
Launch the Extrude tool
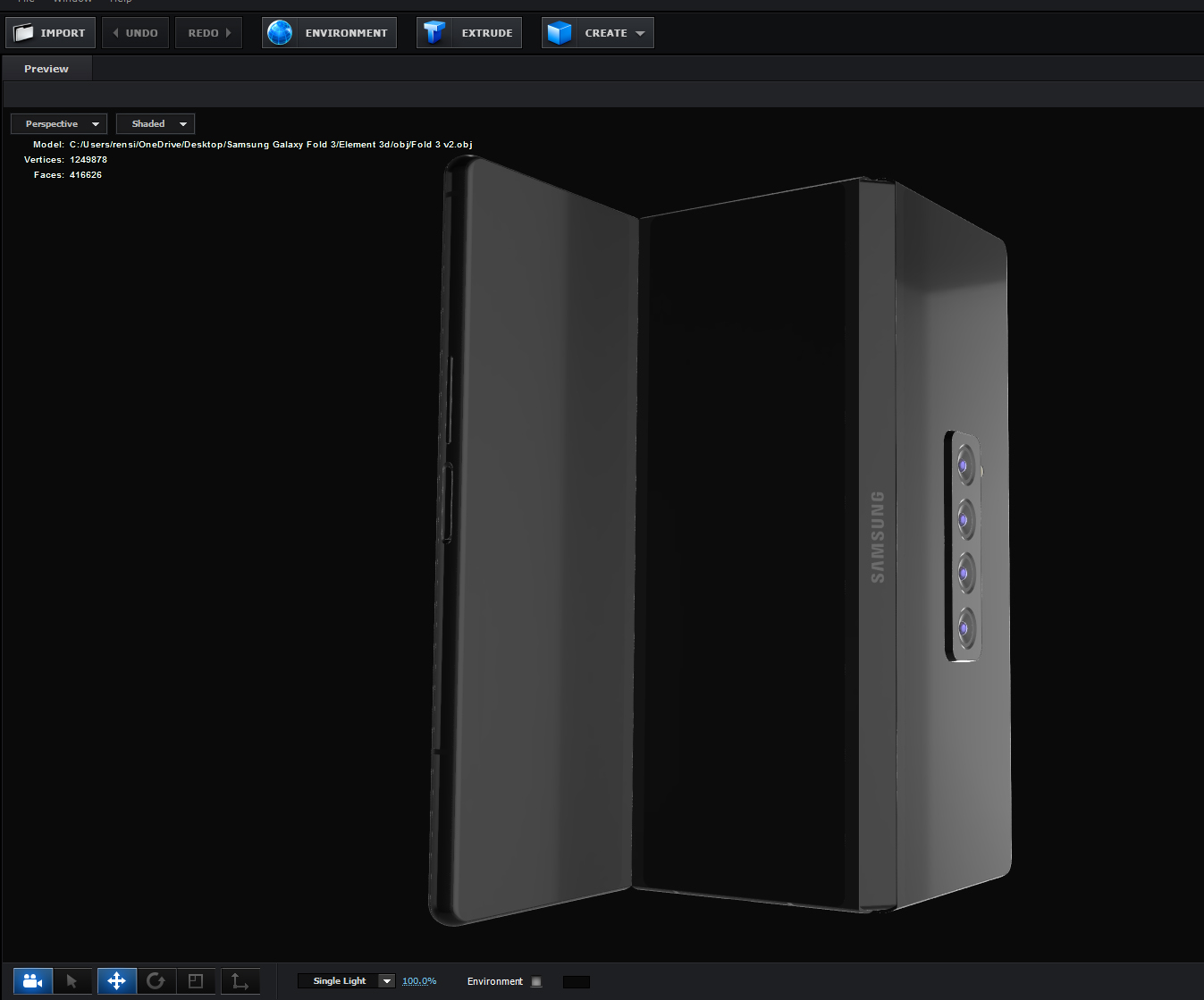[x=469, y=33]
